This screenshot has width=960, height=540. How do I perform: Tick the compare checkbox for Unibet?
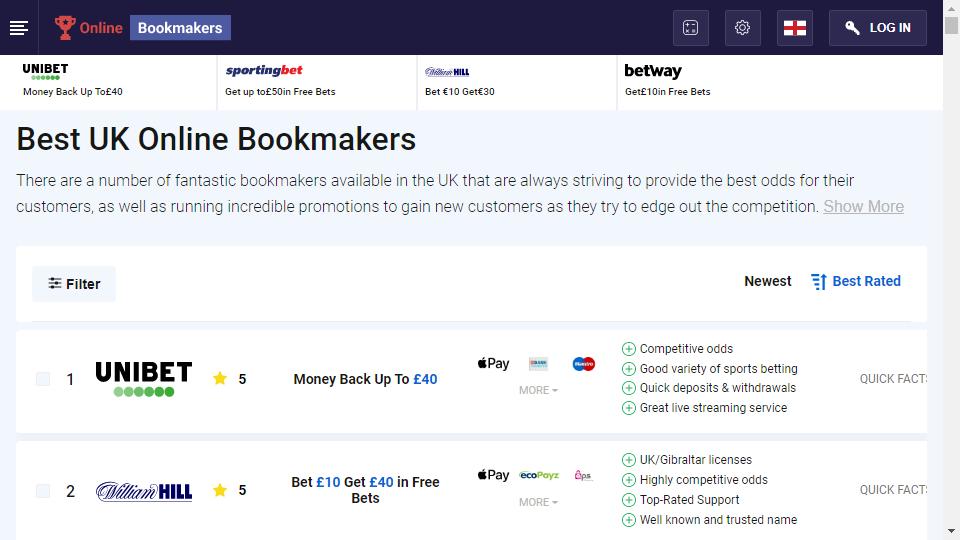click(43, 379)
